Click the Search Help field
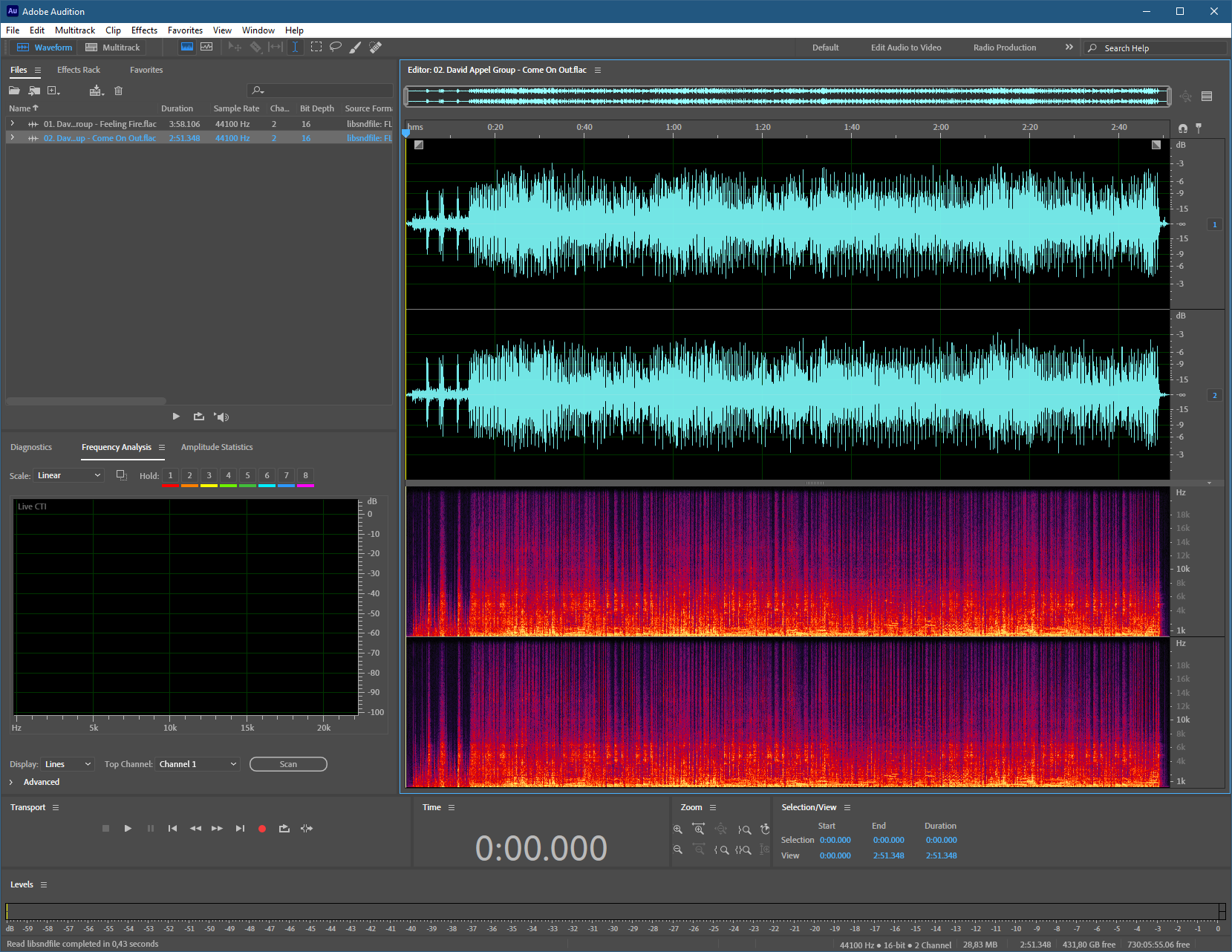The width and height of the screenshot is (1232, 952). click(1155, 48)
